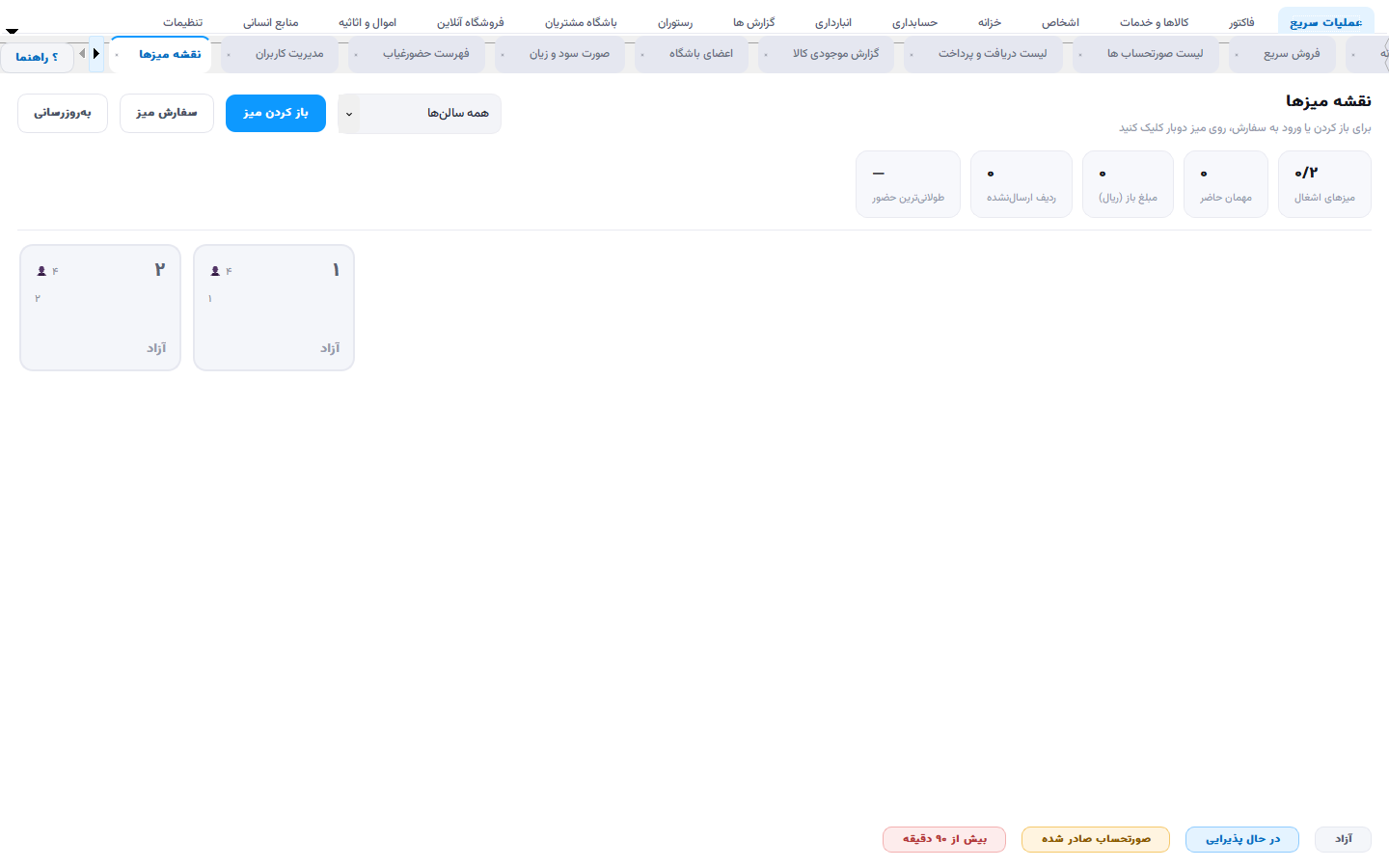Open the انبارداری menu

[x=833, y=22]
